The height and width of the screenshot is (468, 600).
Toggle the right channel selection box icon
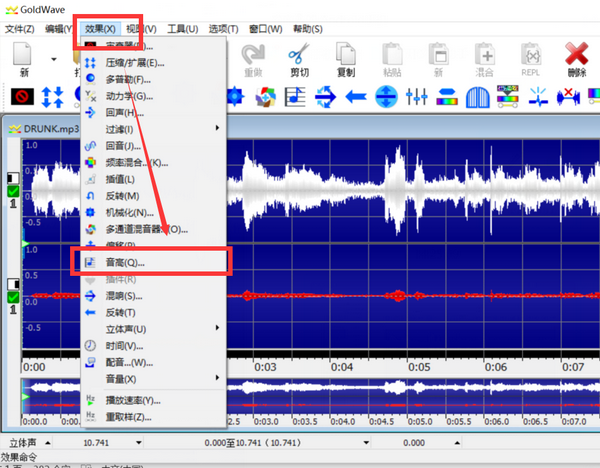point(13,284)
